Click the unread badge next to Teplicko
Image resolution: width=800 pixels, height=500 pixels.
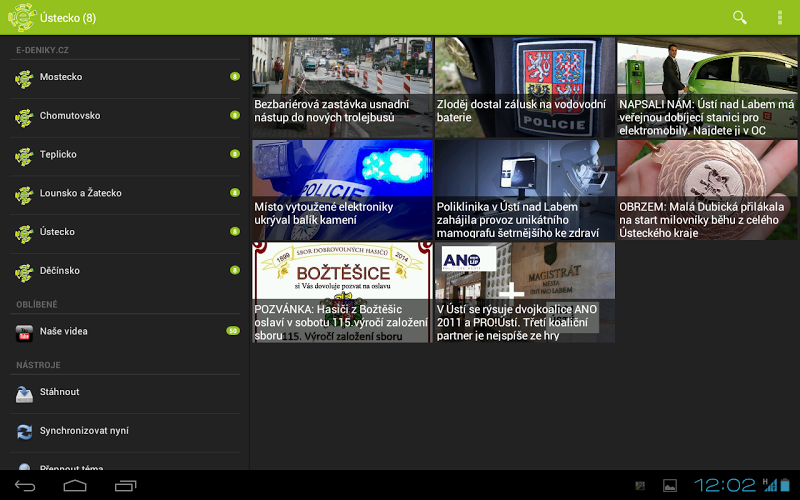click(235, 154)
